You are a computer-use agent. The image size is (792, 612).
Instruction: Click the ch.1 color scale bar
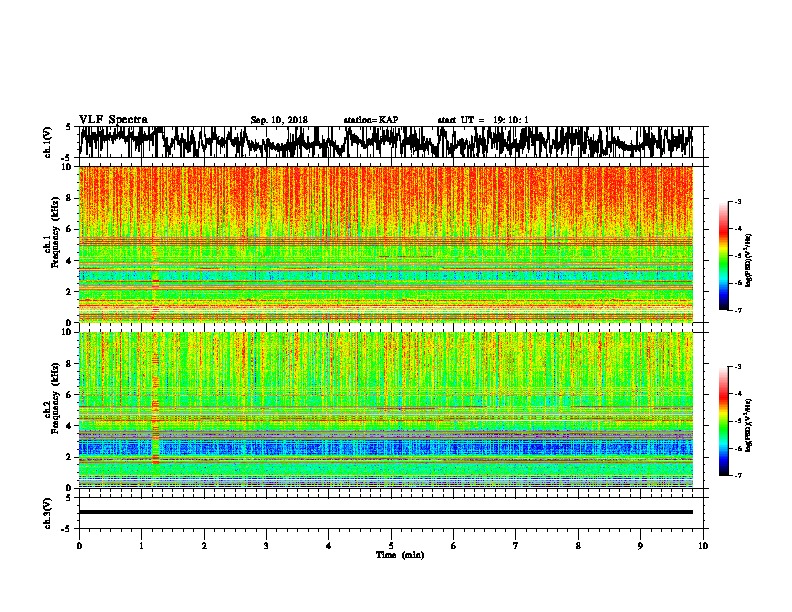[x=724, y=256]
